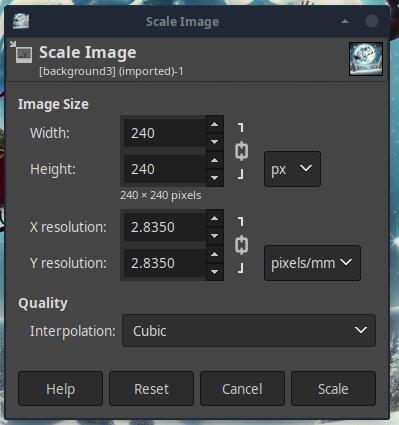Click the image preview thumbnail in header
This screenshot has width=399, height=425.
tap(366, 59)
